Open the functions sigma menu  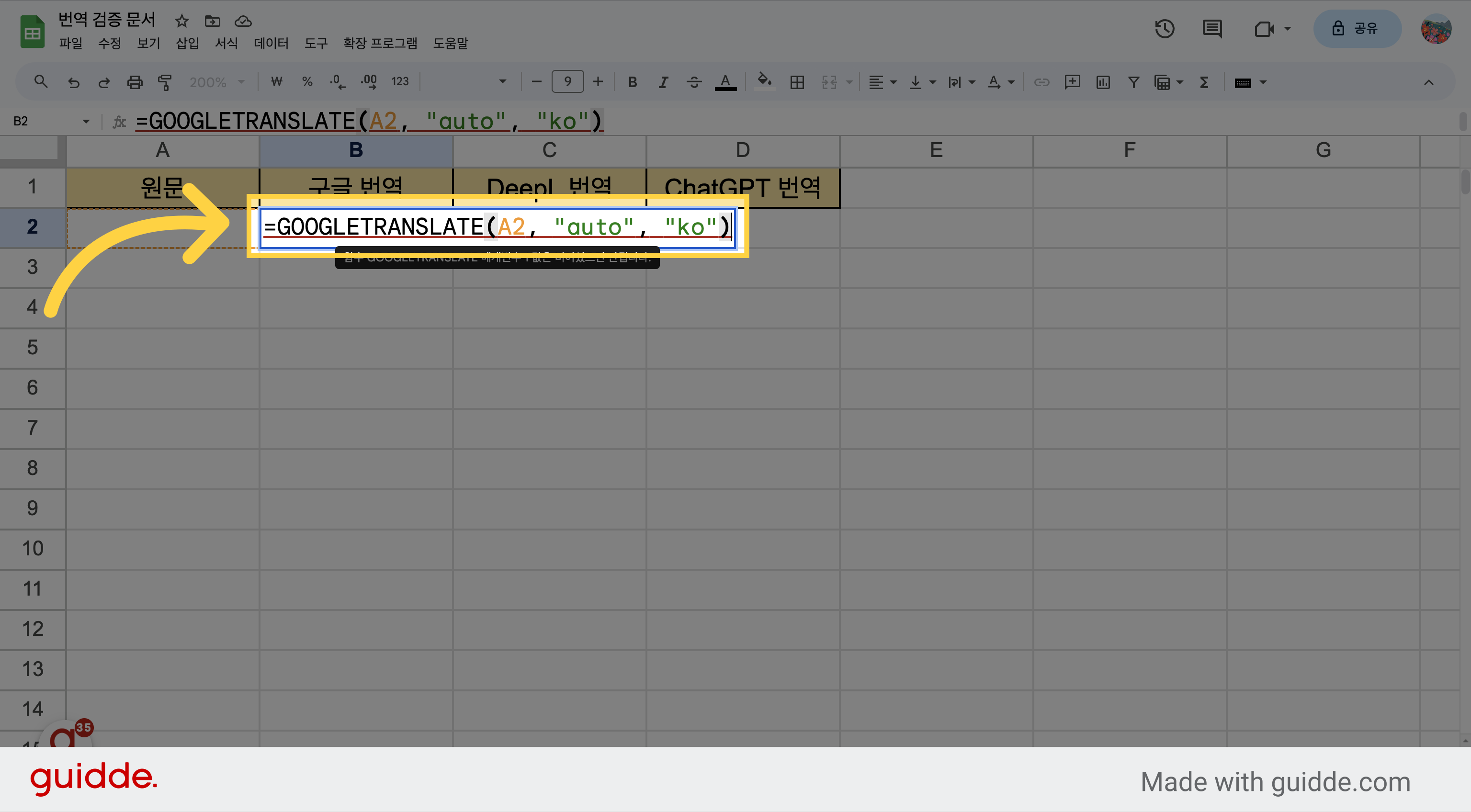point(1204,82)
